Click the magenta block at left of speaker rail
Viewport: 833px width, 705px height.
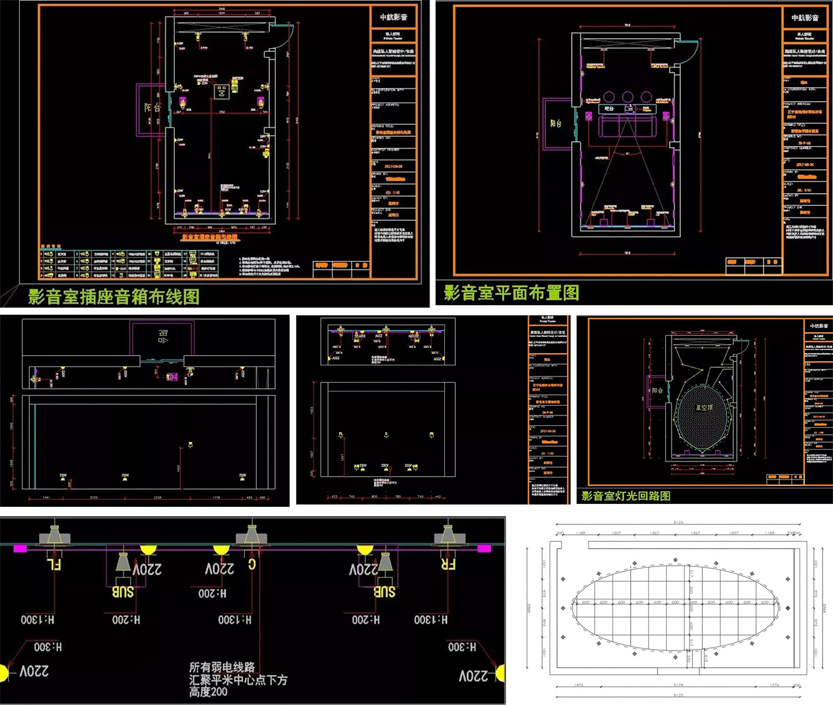click(18, 548)
